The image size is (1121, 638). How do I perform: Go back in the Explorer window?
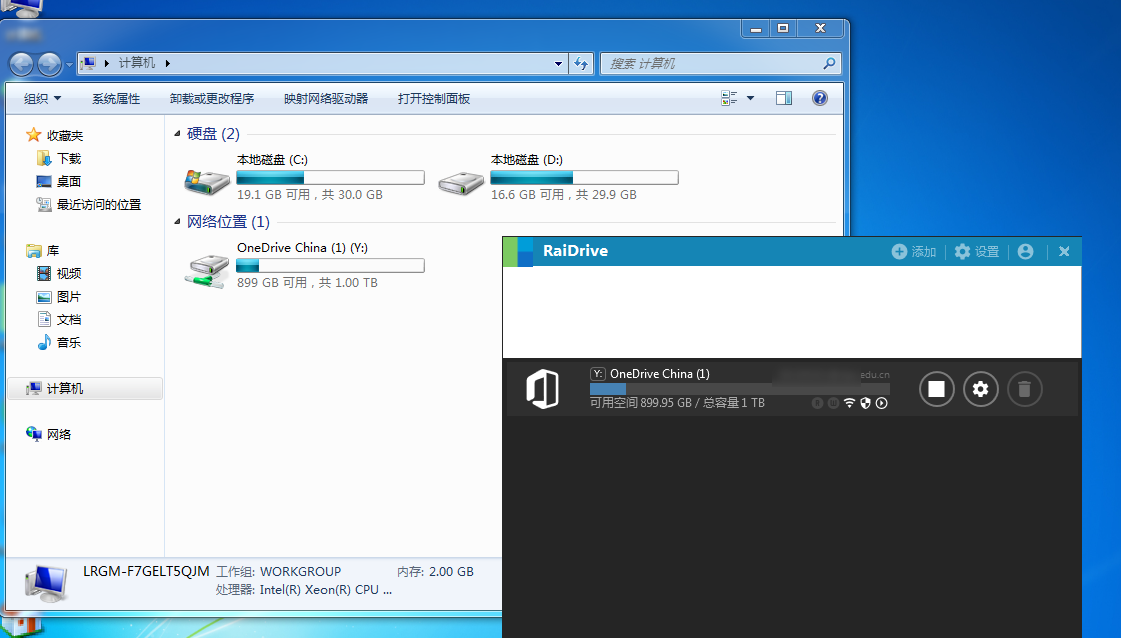[x=21, y=64]
